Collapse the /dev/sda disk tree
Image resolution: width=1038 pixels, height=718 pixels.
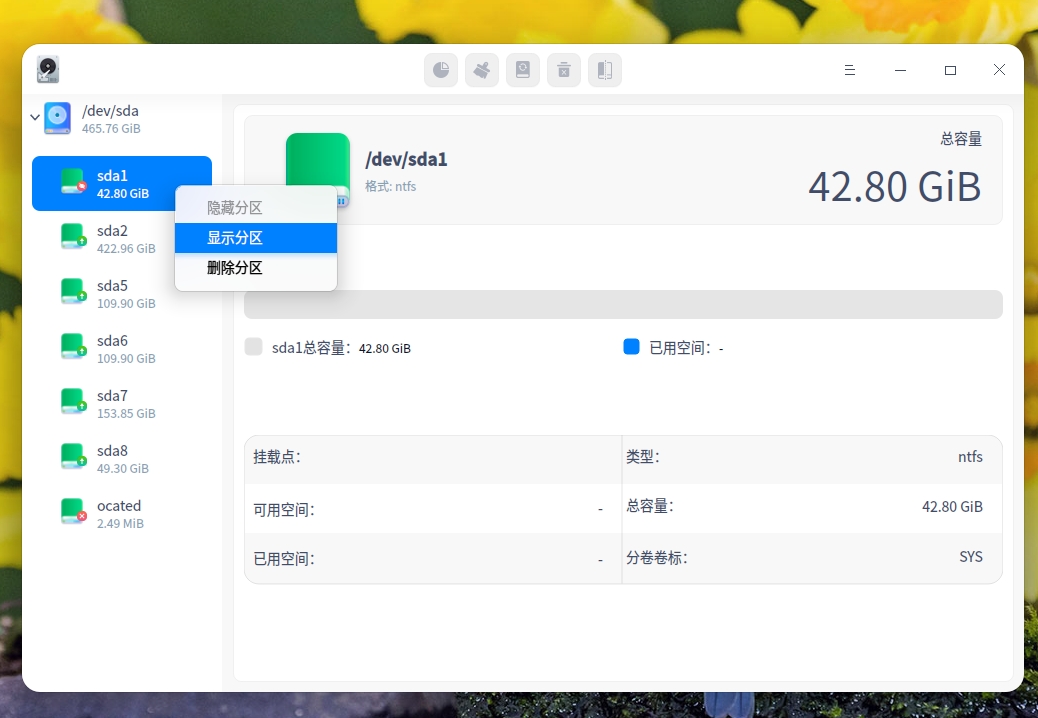click(35, 118)
